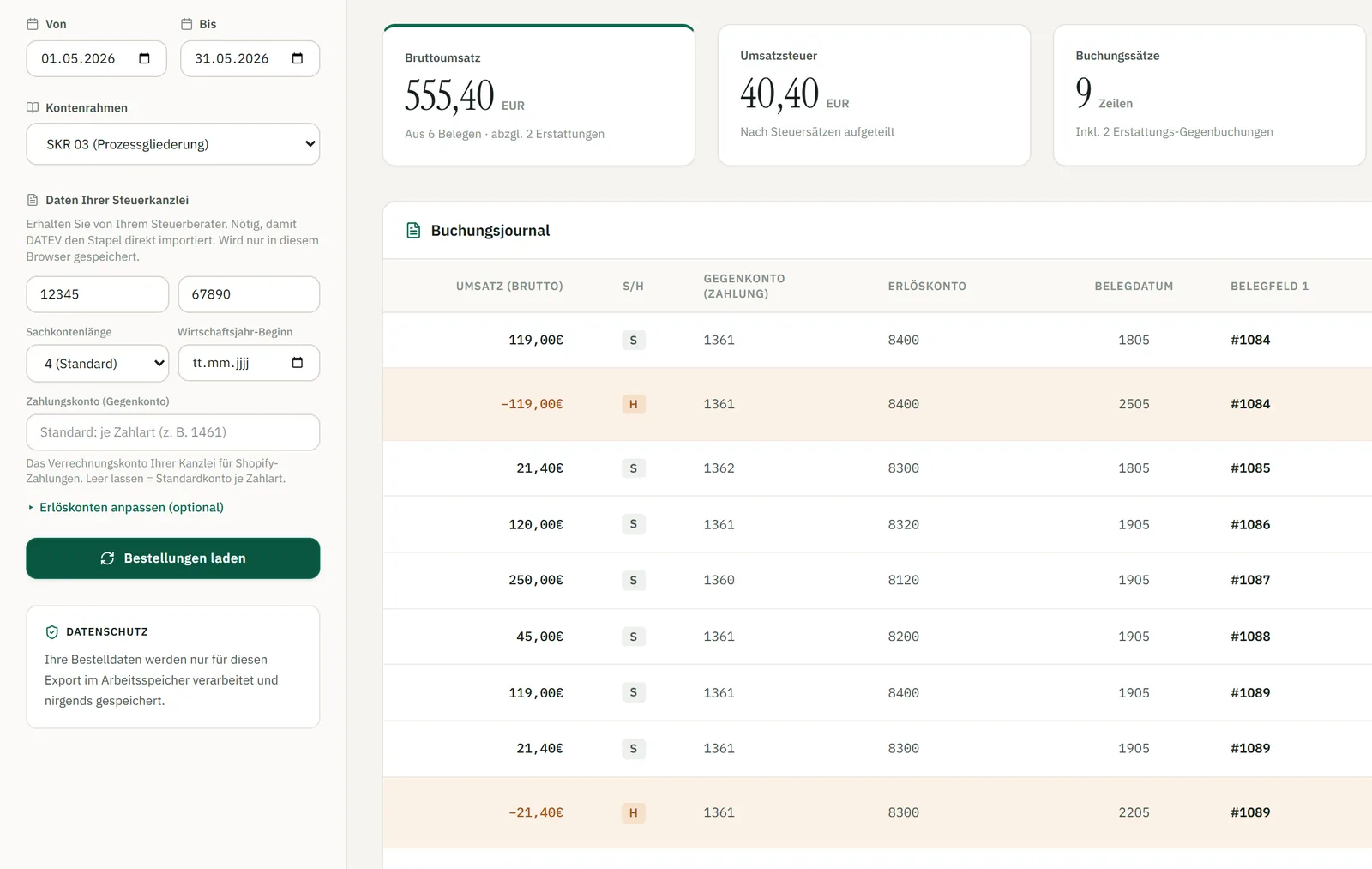Image resolution: width=1372 pixels, height=869 pixels.
Task: Click the Buchungsjournal document icon
Action: click(x=413, y=231)
